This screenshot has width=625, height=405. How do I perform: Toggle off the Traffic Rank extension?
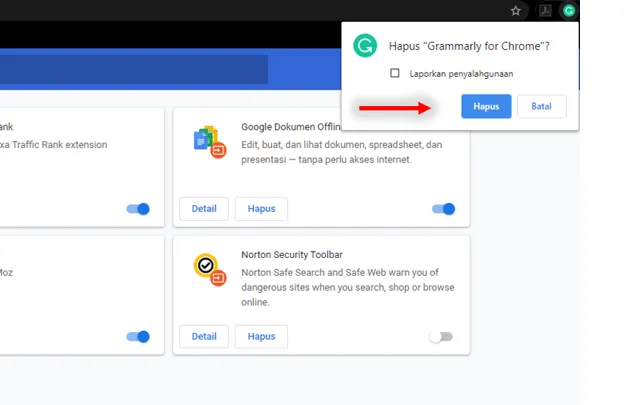click(138, 208)
